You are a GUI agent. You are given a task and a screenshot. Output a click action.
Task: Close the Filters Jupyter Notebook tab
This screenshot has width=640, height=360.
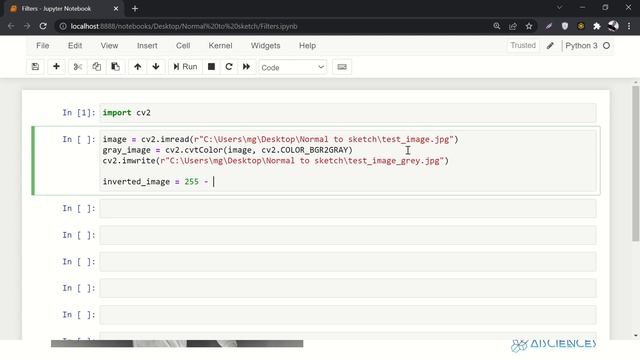[116, 9]
